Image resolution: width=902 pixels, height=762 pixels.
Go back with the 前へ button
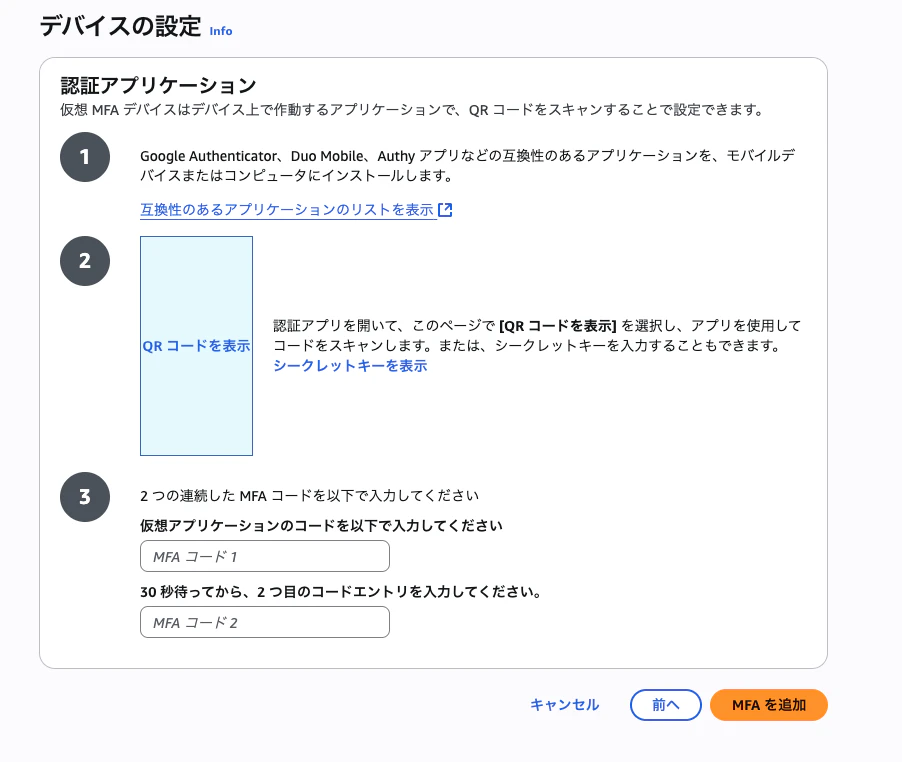[666, 704]
